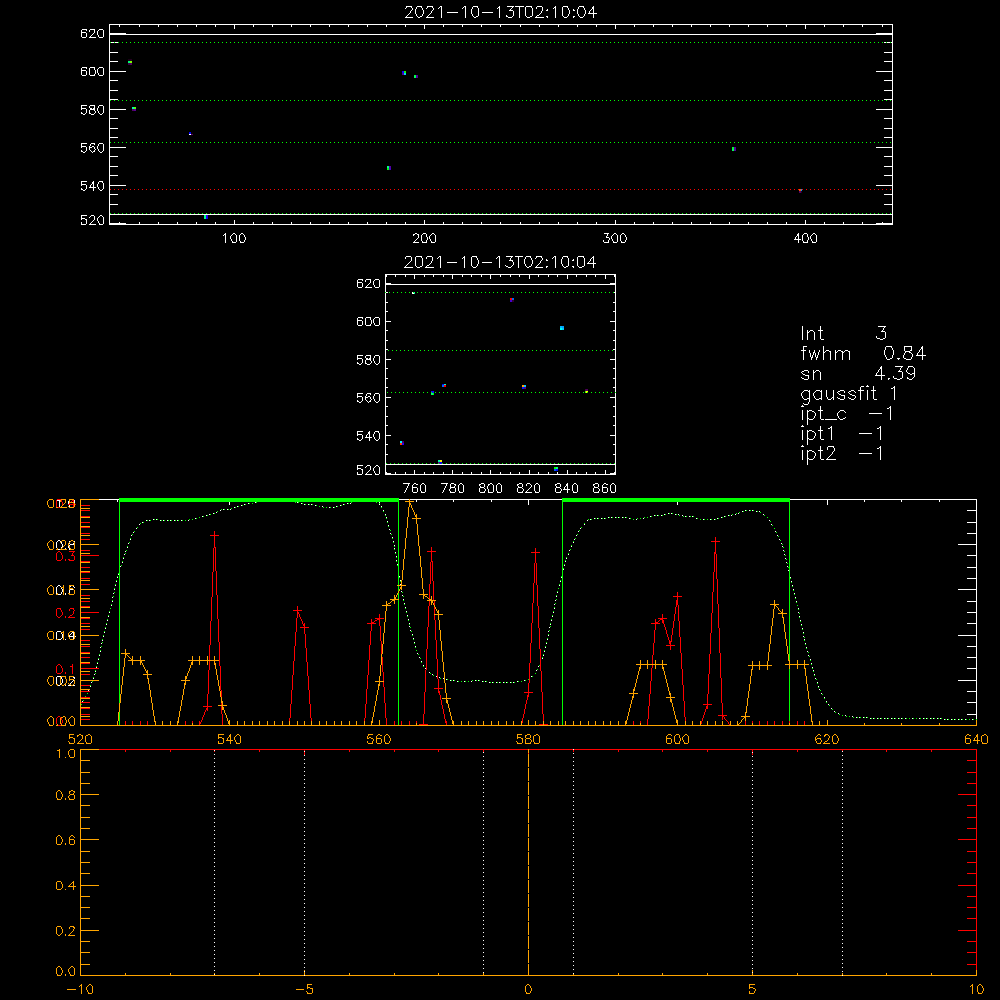Select "580" on the middle plot y-axis

(369, 360)
